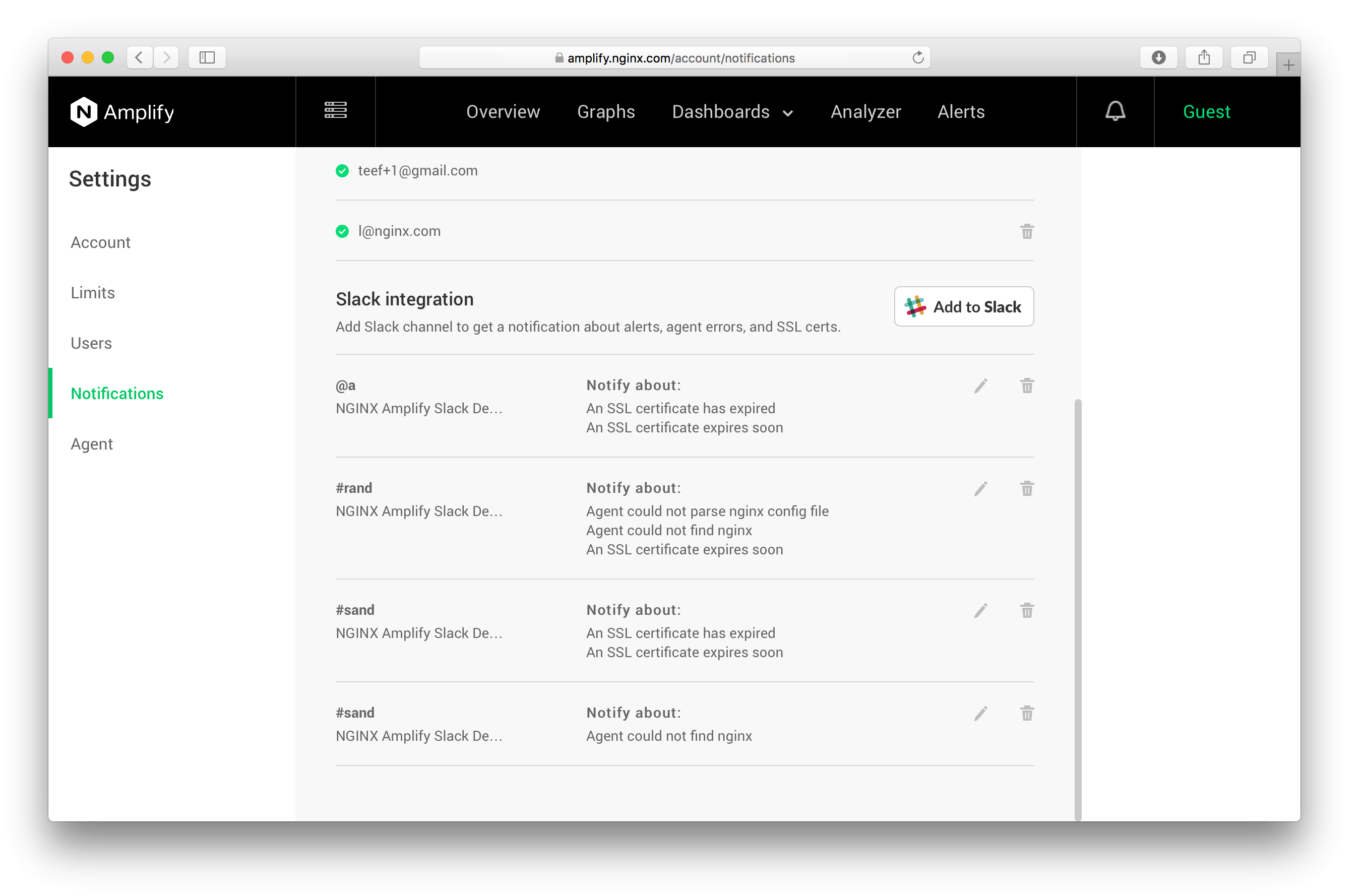
Task: Delete the @a Slack notification
Action: point(1026,386)
